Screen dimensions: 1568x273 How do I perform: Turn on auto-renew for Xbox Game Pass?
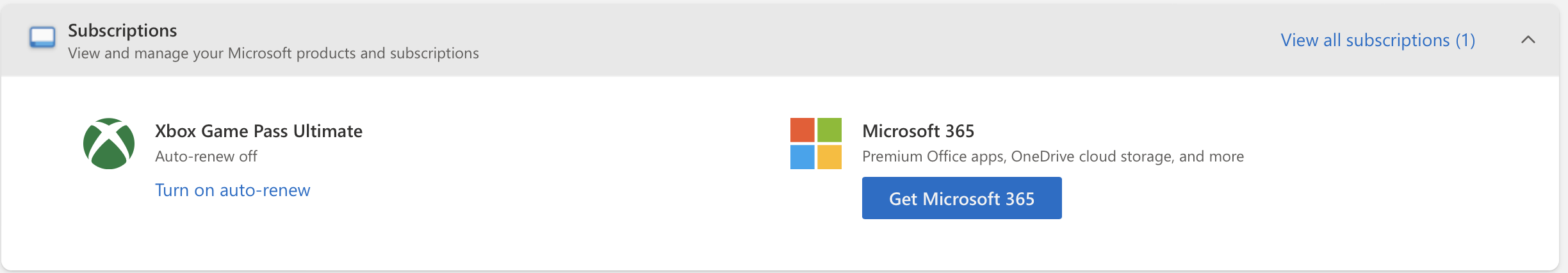point(233,190)
